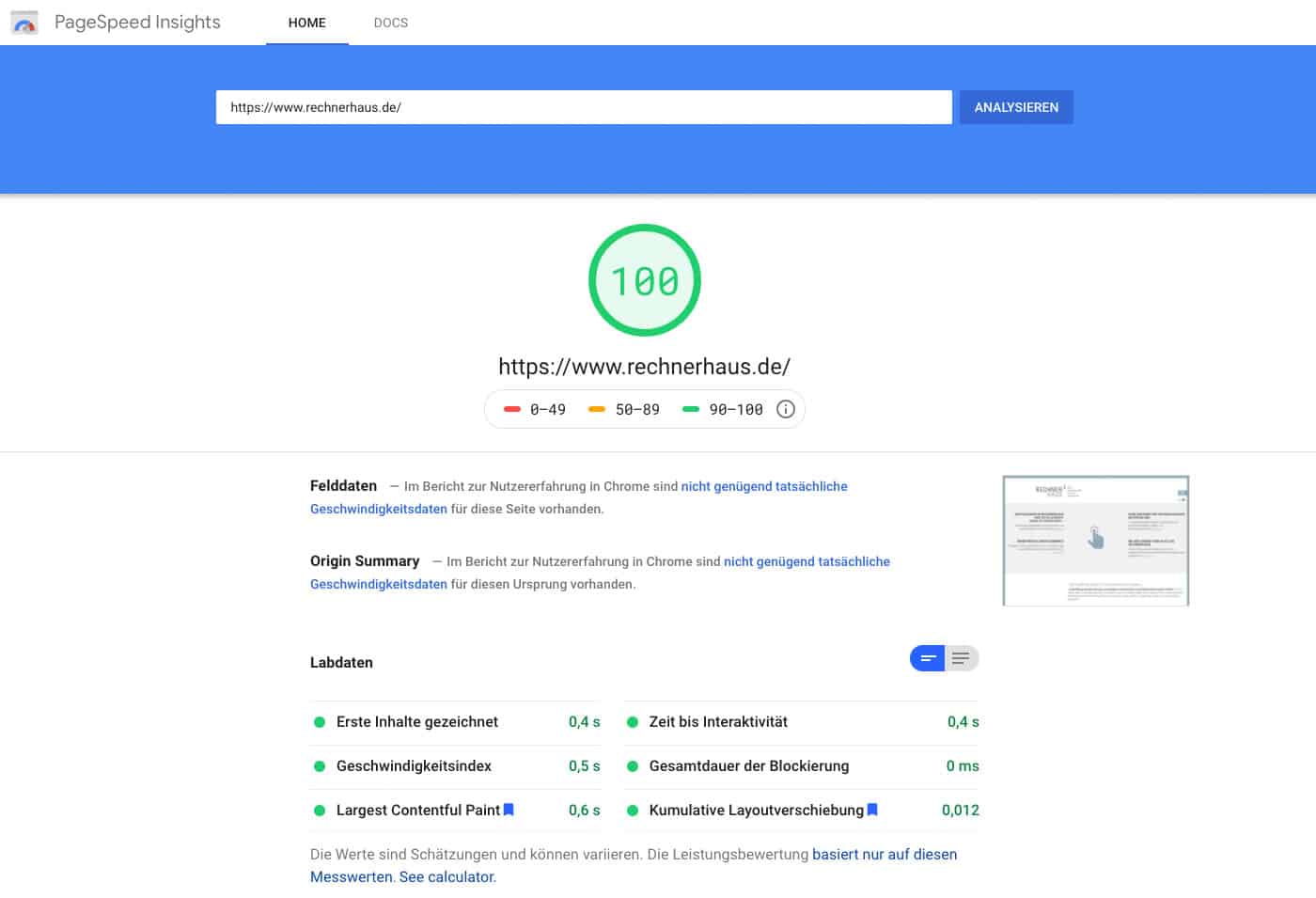Click the PageSpeed Insights logo icon

[x=24, y=23]
